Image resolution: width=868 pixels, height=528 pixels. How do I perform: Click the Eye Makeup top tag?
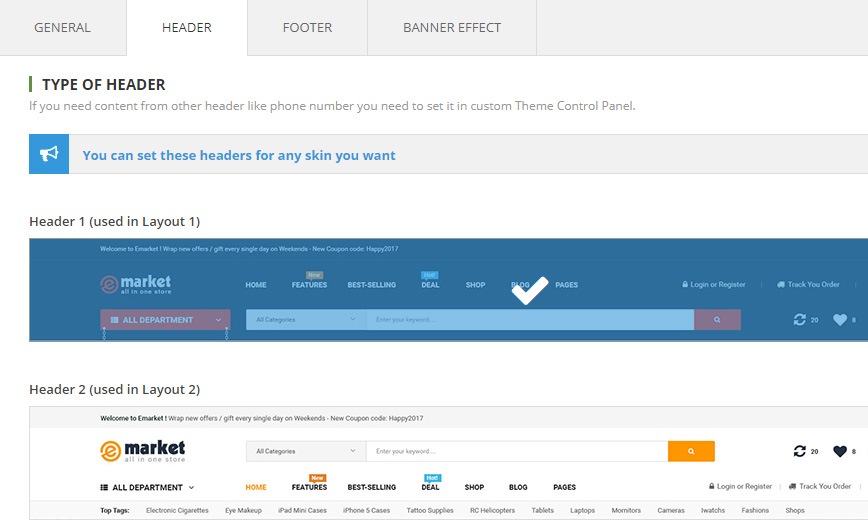[x=243, y=511]
